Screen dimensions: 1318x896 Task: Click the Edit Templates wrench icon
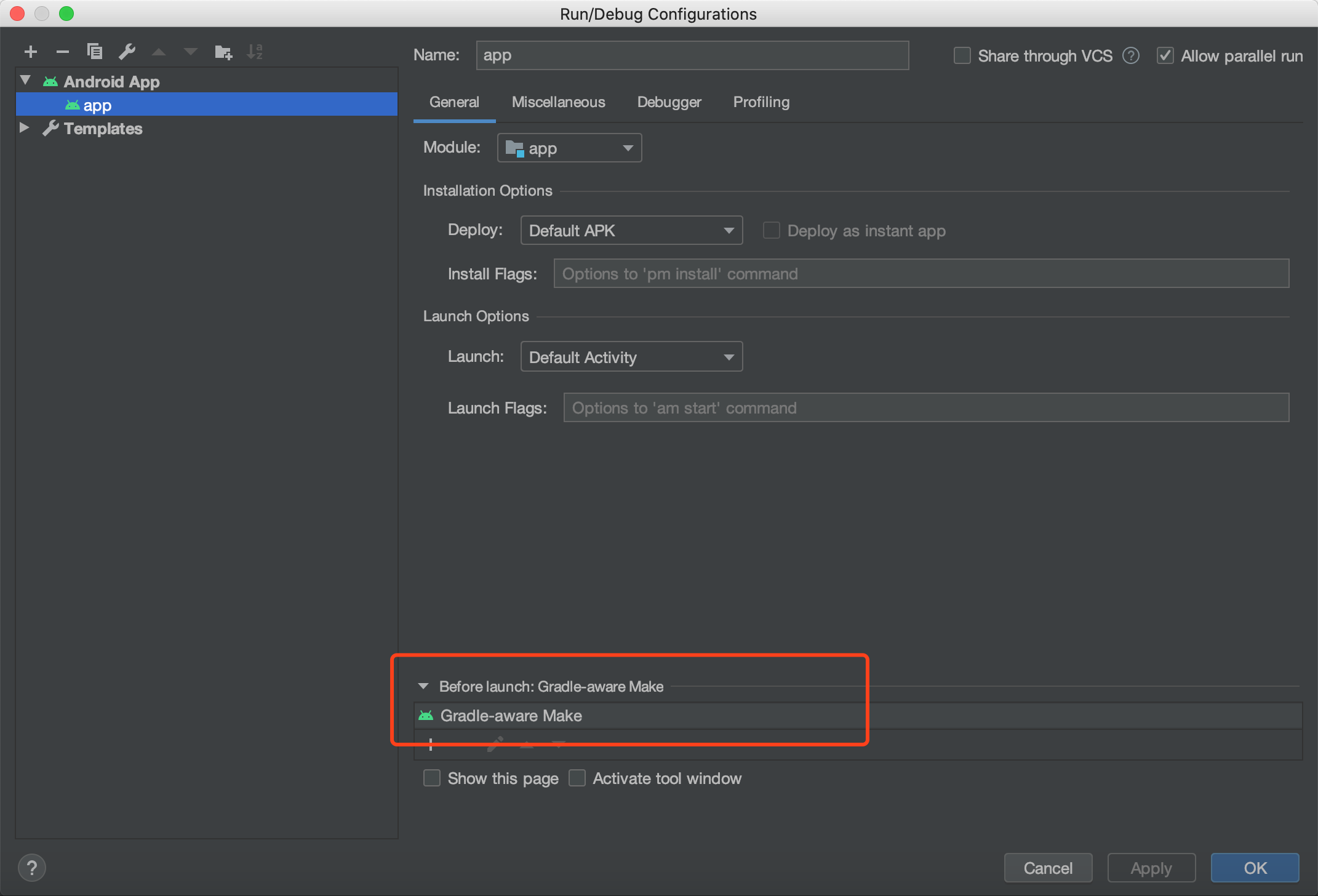127,52
